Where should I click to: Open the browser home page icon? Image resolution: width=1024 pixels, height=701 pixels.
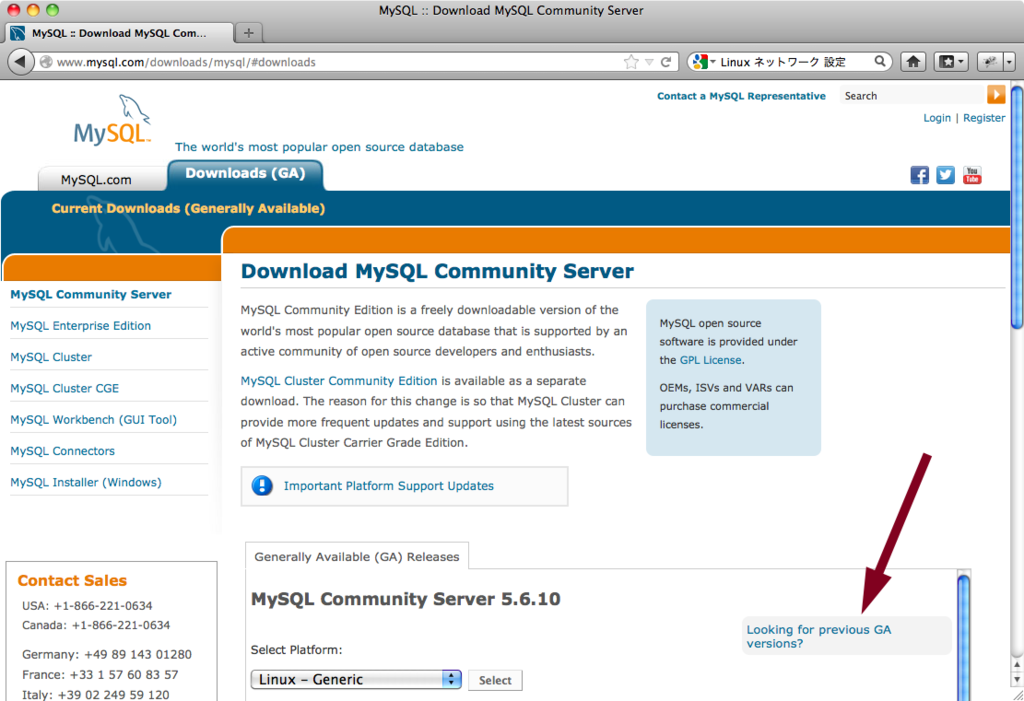[x=913, y=62]
